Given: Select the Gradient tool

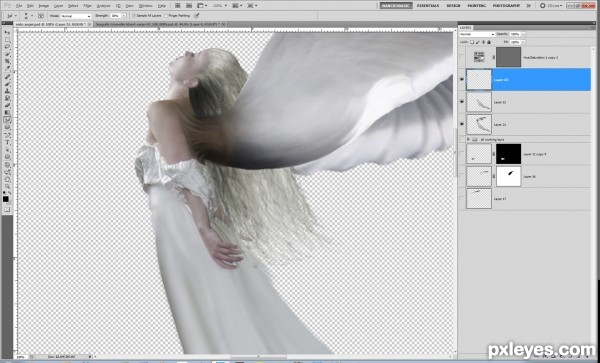Looking at the screenshot, I should [7, 112].
